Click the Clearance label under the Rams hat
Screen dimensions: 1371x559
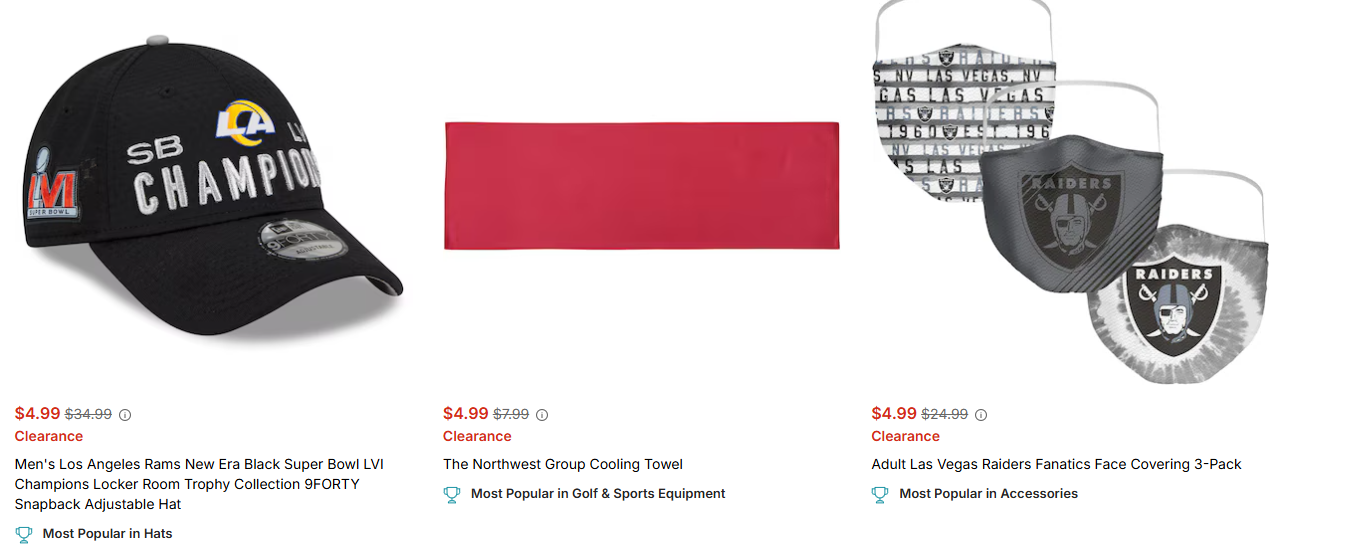tap(49, 436)
